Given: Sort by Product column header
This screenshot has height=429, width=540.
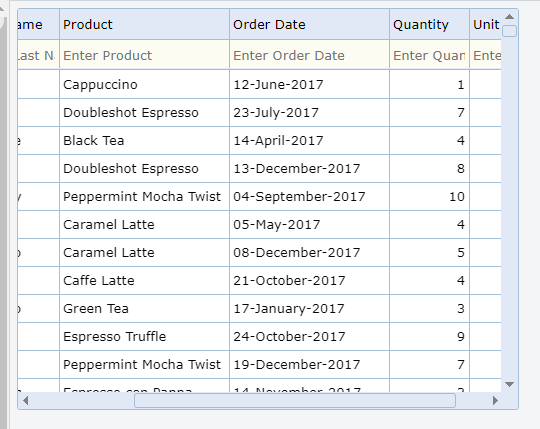Looking at the screenshot, I should click(x=144, y=24).
